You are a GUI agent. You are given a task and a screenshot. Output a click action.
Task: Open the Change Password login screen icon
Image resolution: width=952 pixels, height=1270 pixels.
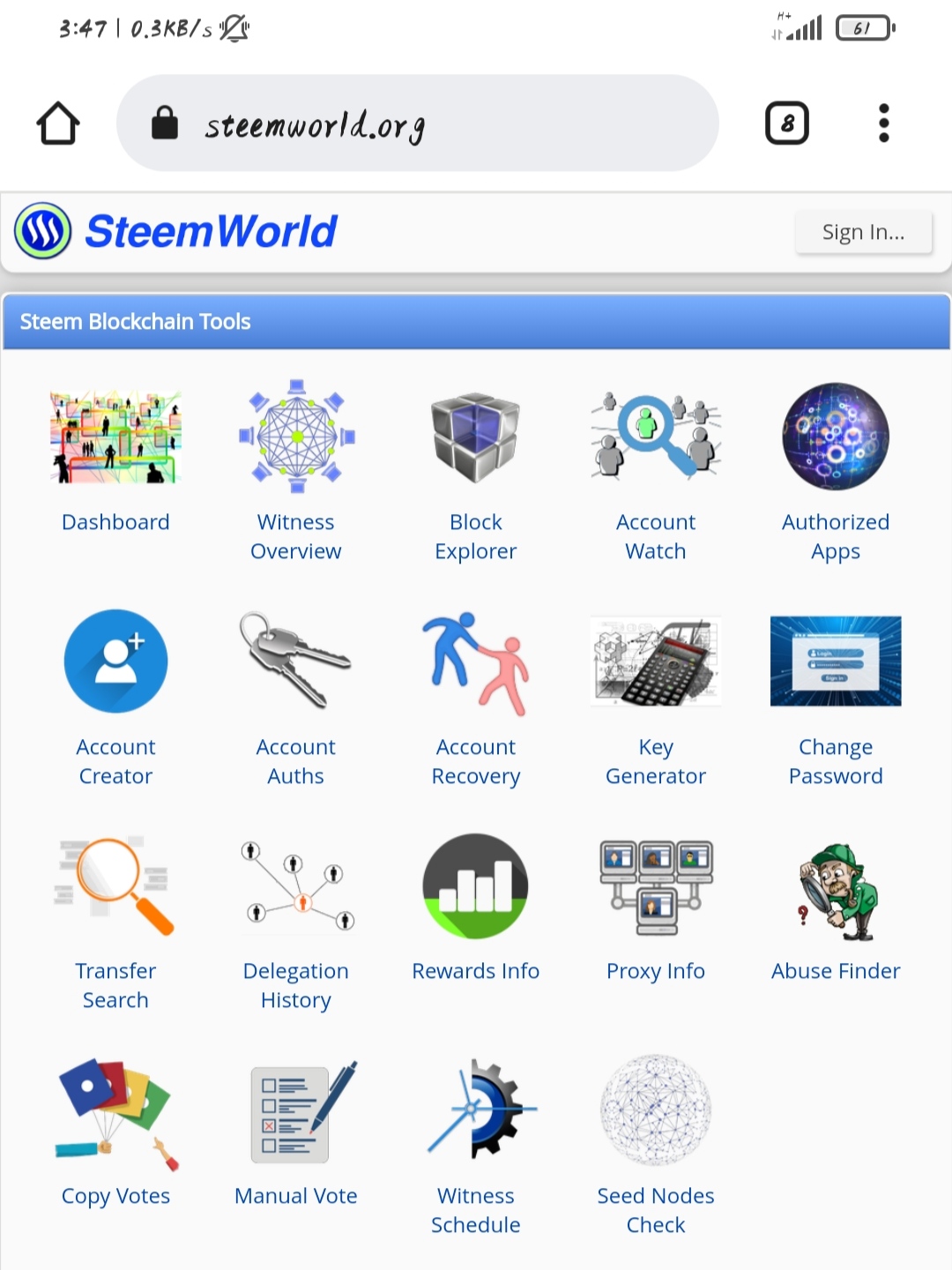(x=836, y=661)
